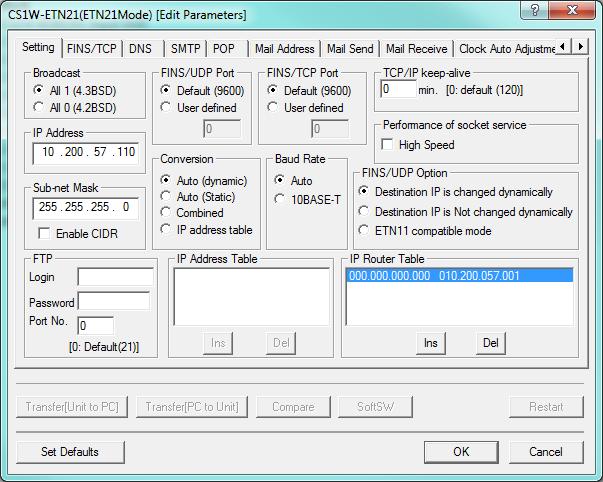Dismiss dialog with Cancel
The height and width of the screenshot is (482, 603).
[x=546, y=452]
